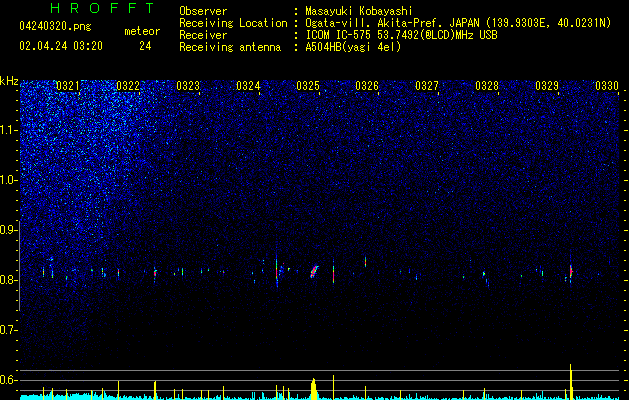Click the 0322 time marker
The width and height of the screenshot is (629, 400).
(x=128, y=86)
